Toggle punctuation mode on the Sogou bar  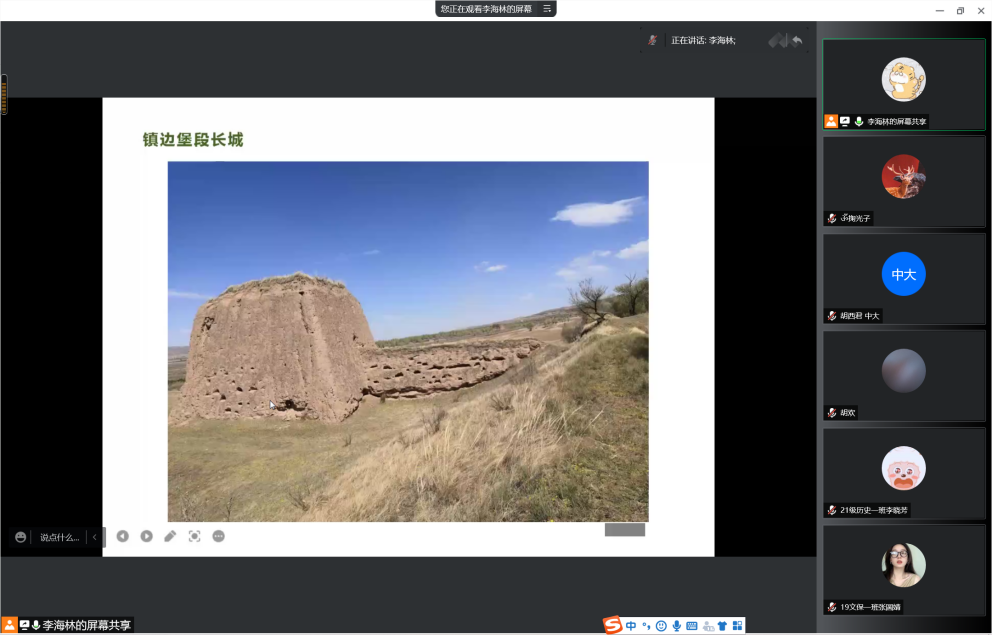(x=646, y=626)
